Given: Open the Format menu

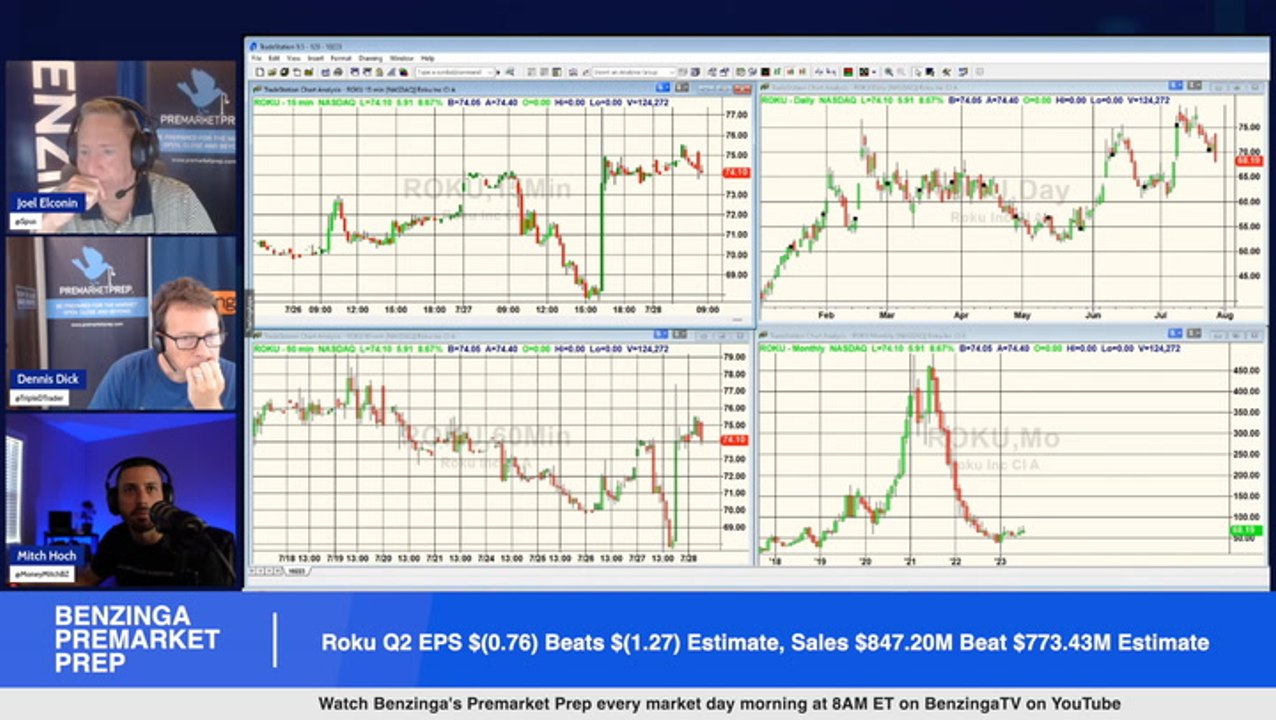Looking at the screenshot, I should [x=341, y=58].
